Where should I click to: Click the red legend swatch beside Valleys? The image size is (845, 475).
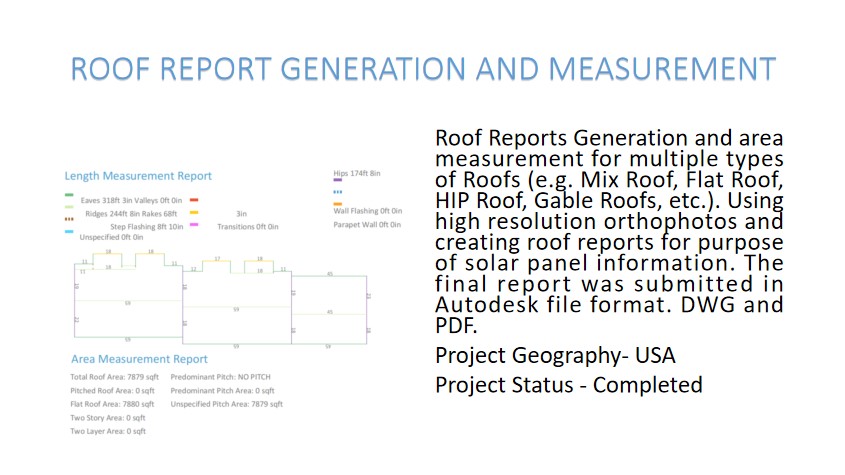[194, 201]
